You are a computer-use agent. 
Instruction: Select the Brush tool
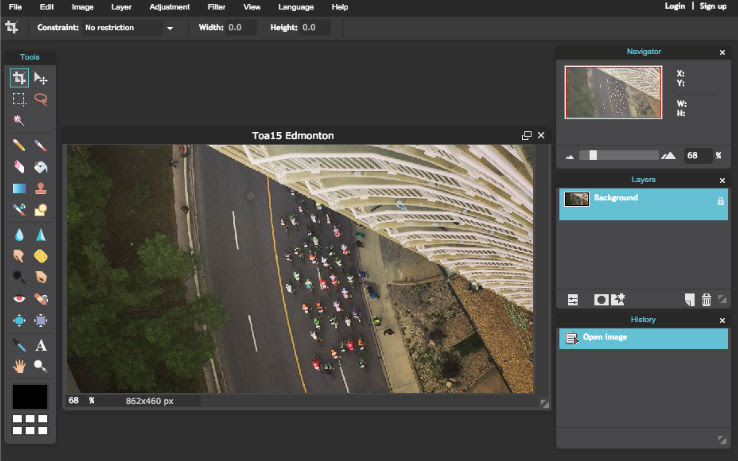click(x=40, y=145)
